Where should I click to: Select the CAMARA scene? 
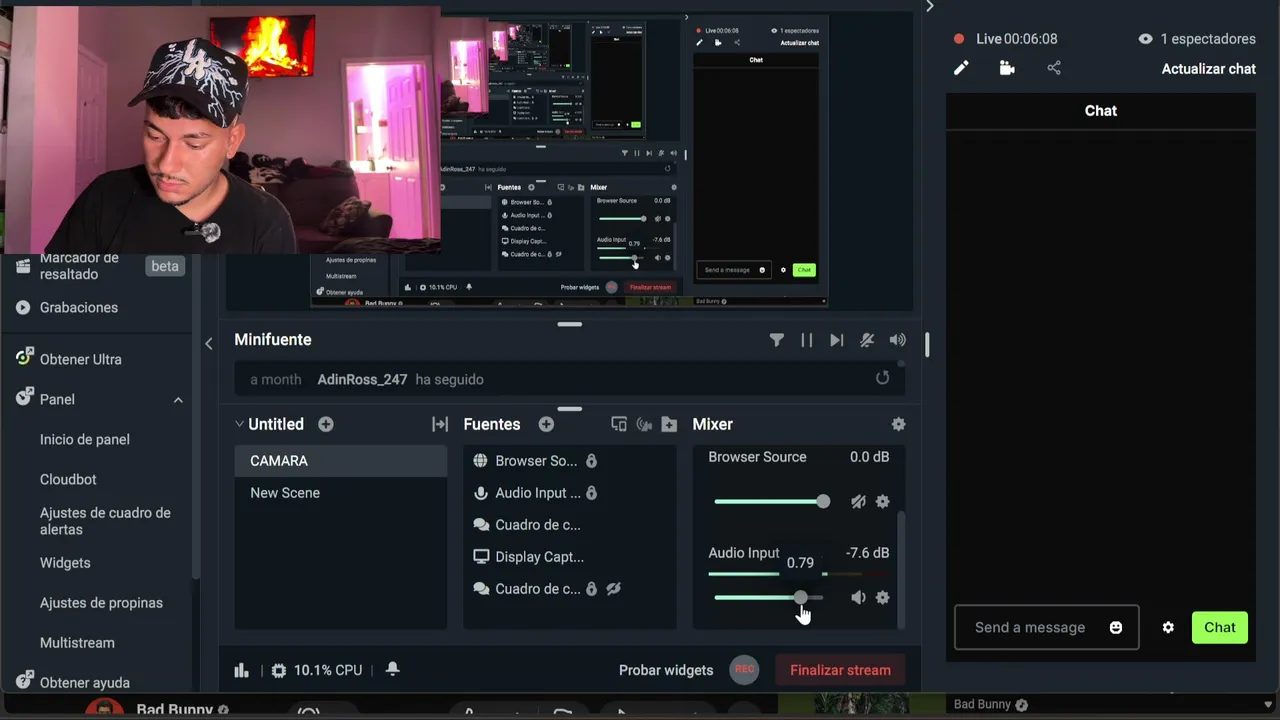click(x=341, y=461)
